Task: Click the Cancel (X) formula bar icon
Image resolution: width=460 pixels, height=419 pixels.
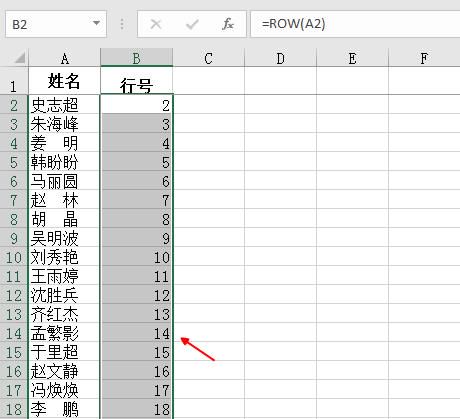Action: [x=156, y=24]
